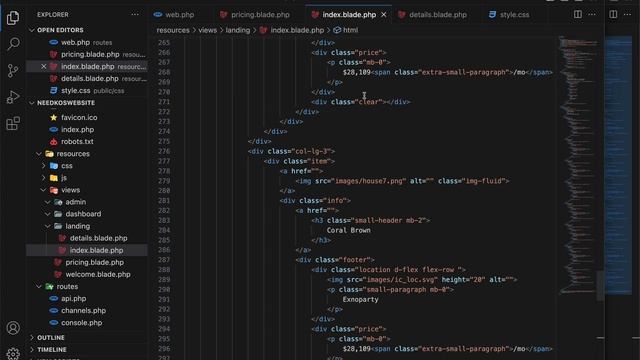
Task: Collapse the dashboard folder
Action: (83, 214)
